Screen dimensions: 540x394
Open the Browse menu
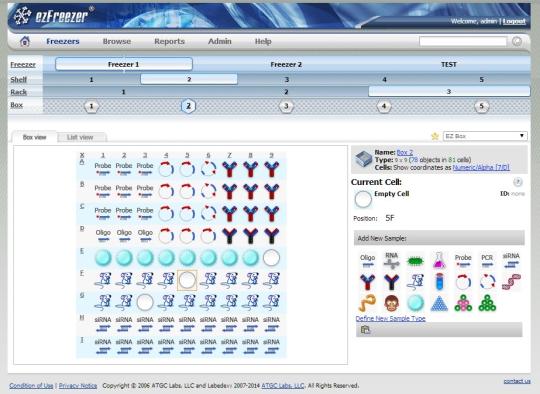pyautogui.click(x=117, y=41)
